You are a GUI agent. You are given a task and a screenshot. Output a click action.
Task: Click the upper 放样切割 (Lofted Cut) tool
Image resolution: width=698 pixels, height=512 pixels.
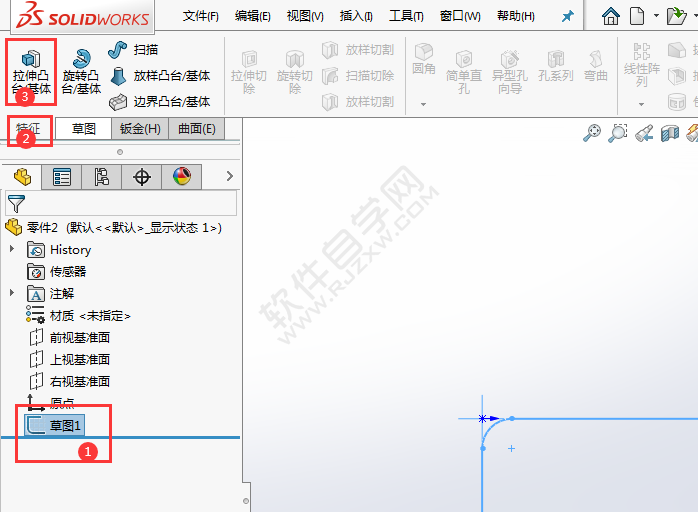(x=358, y=50)
